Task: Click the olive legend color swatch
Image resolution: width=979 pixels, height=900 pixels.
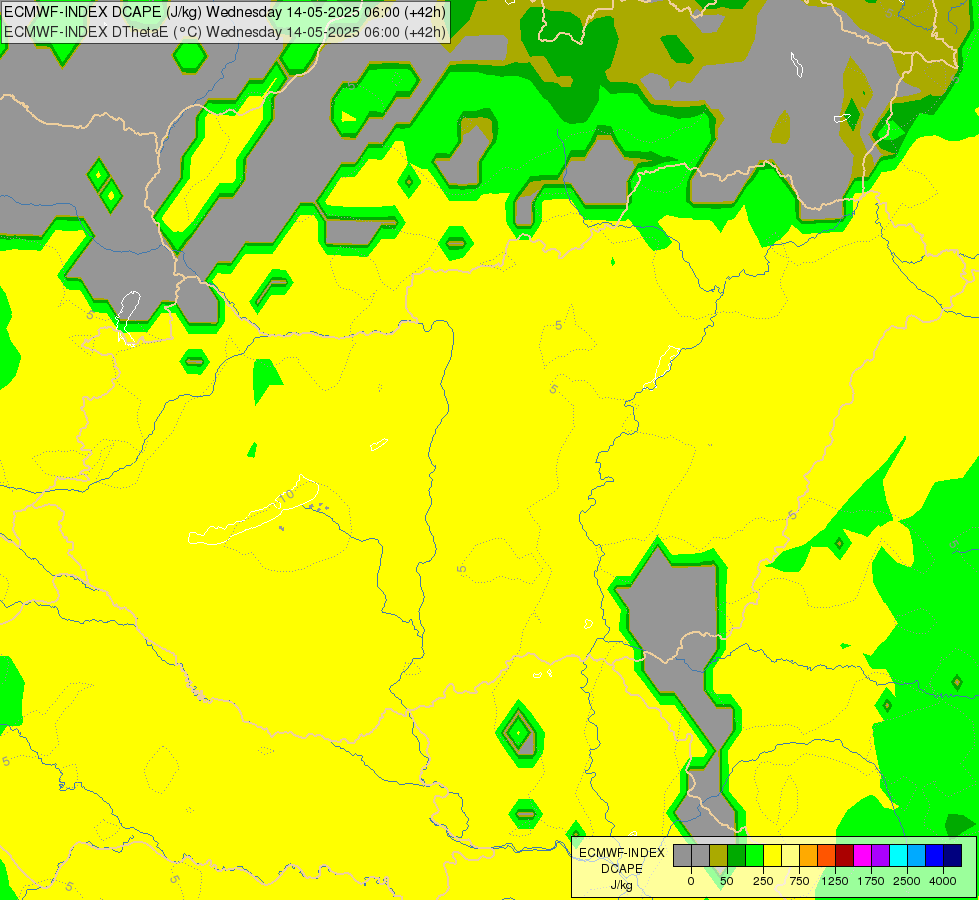Action: coord(719,856)
